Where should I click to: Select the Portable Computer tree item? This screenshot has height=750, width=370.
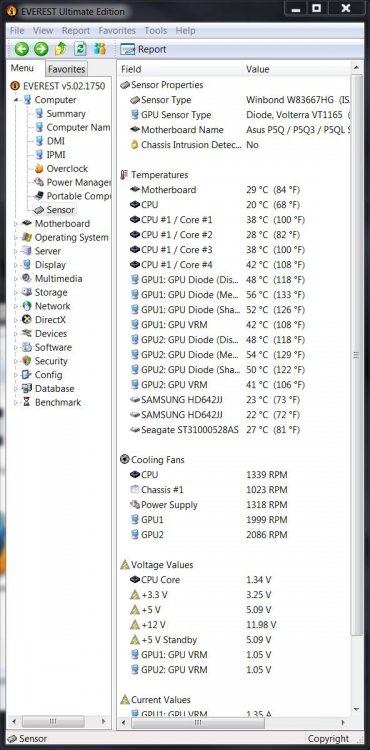72,196
